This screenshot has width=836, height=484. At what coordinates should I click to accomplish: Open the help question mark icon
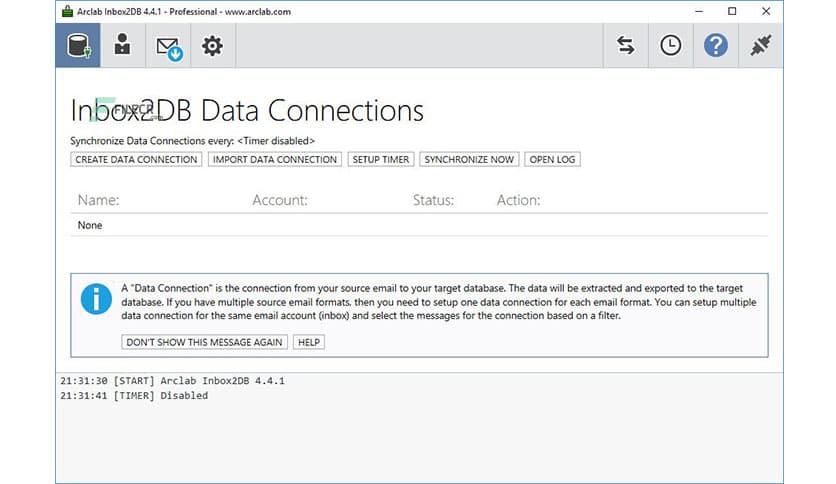(x=716, y=45)
